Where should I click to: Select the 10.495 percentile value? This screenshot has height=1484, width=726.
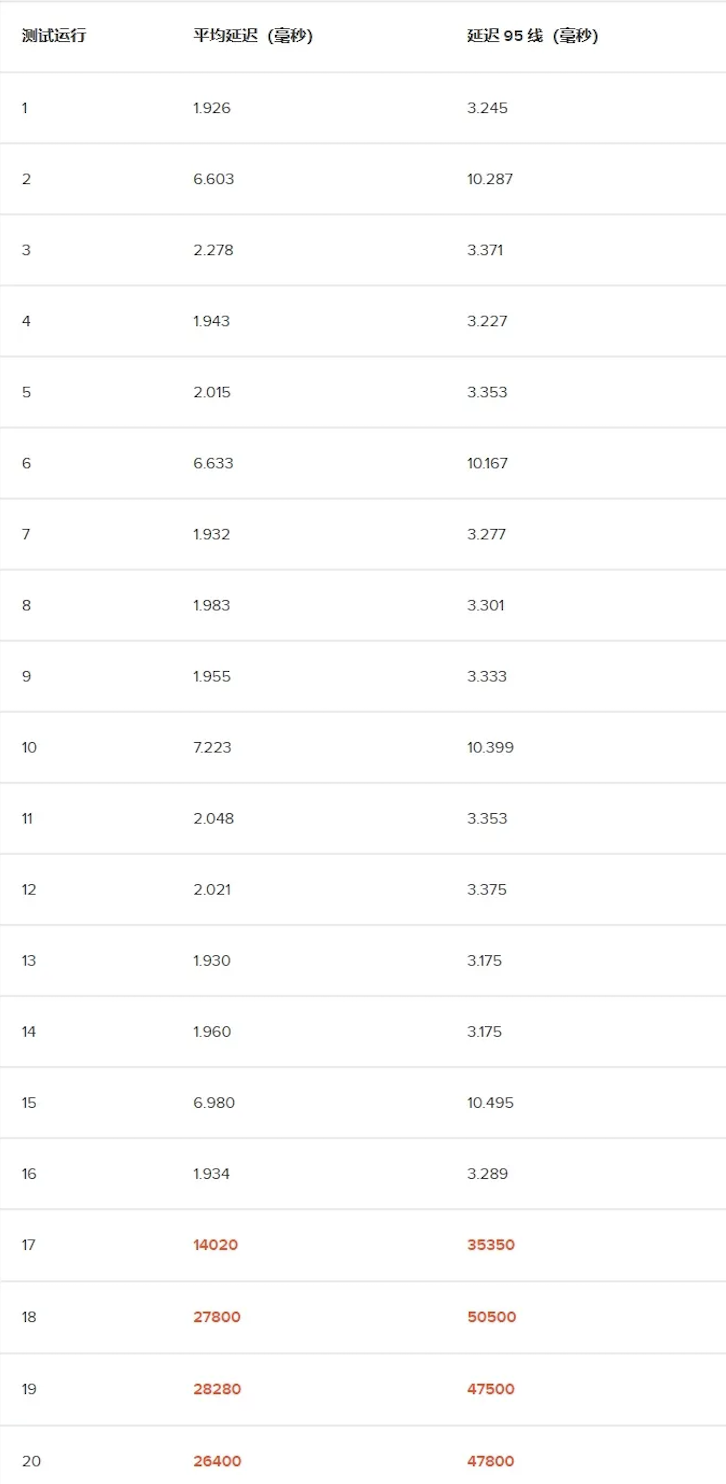coord(490,1102)
